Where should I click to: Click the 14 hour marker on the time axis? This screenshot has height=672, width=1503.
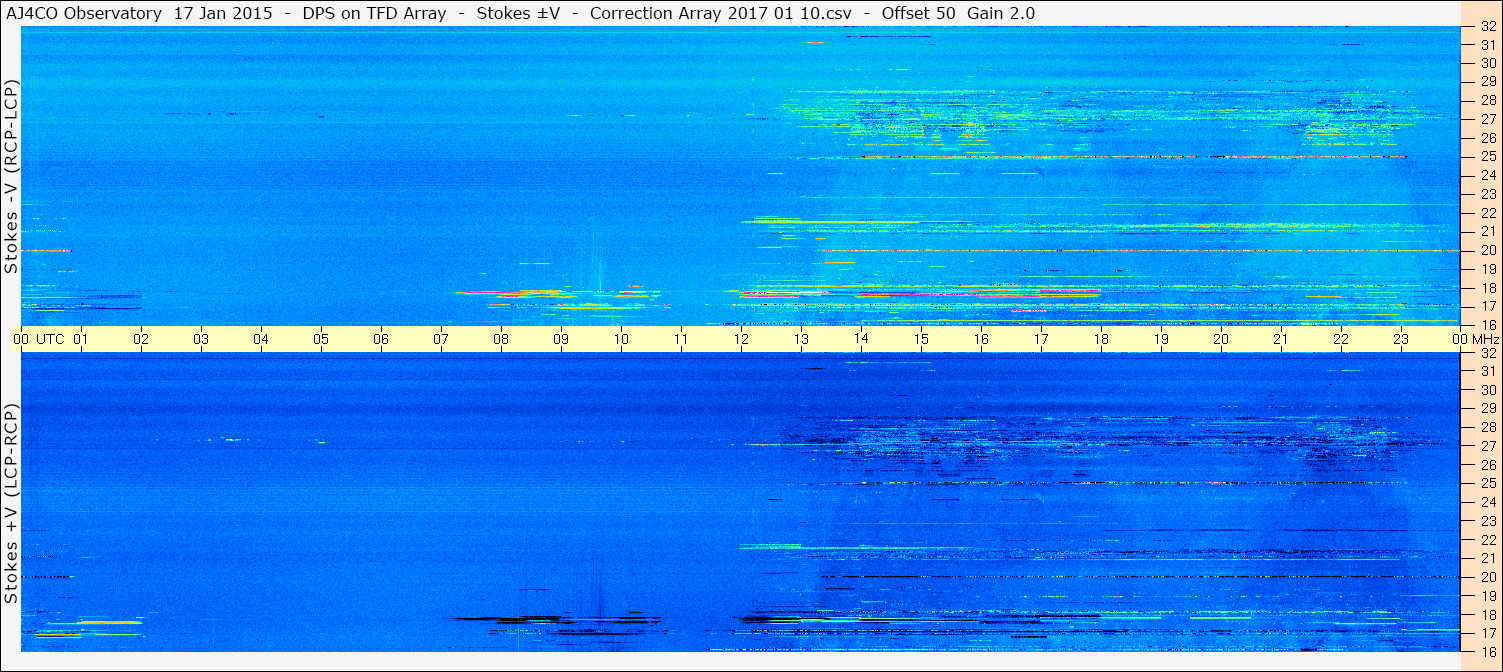pos(861,340)
